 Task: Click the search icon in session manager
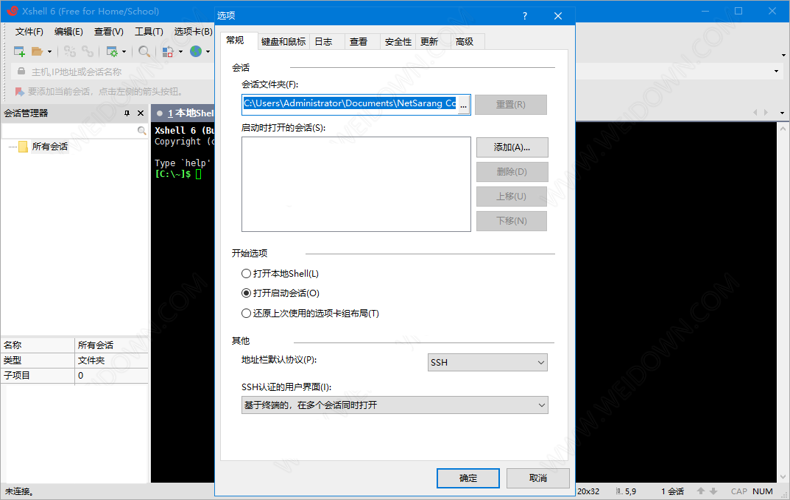[x=141, y=131]
